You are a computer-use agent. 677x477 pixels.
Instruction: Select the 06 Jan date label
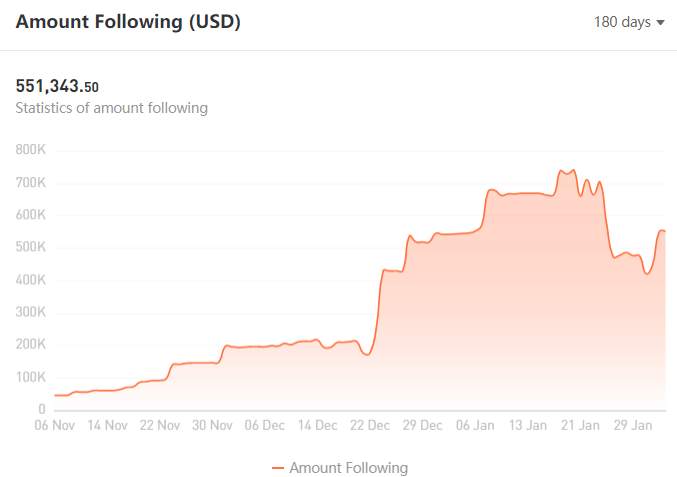[x=475, y=425]
